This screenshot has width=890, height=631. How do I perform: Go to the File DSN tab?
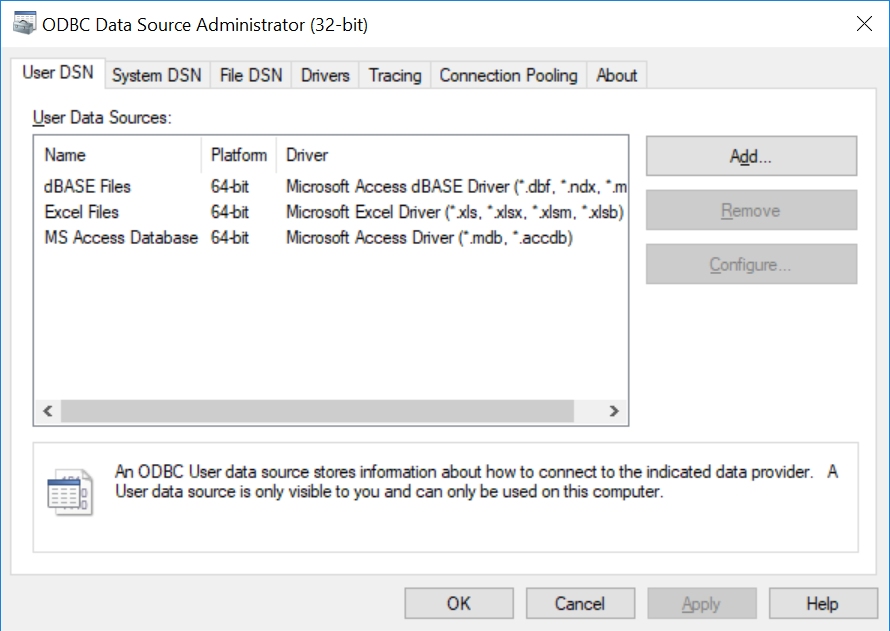[251, 75]
